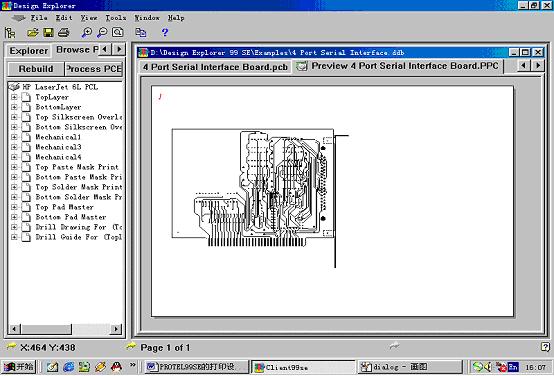Click the Save disk toolbar icon
Viewport: 554px width, 376px height.
(48, 33)
